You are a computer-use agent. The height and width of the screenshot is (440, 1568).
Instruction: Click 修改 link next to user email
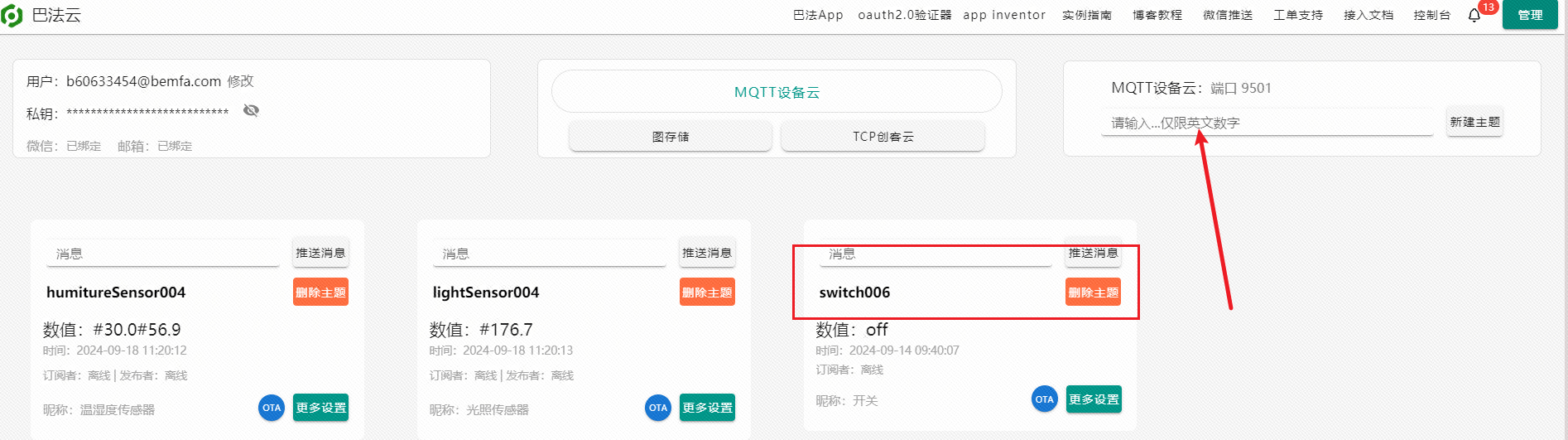click(x=241, y=81)
